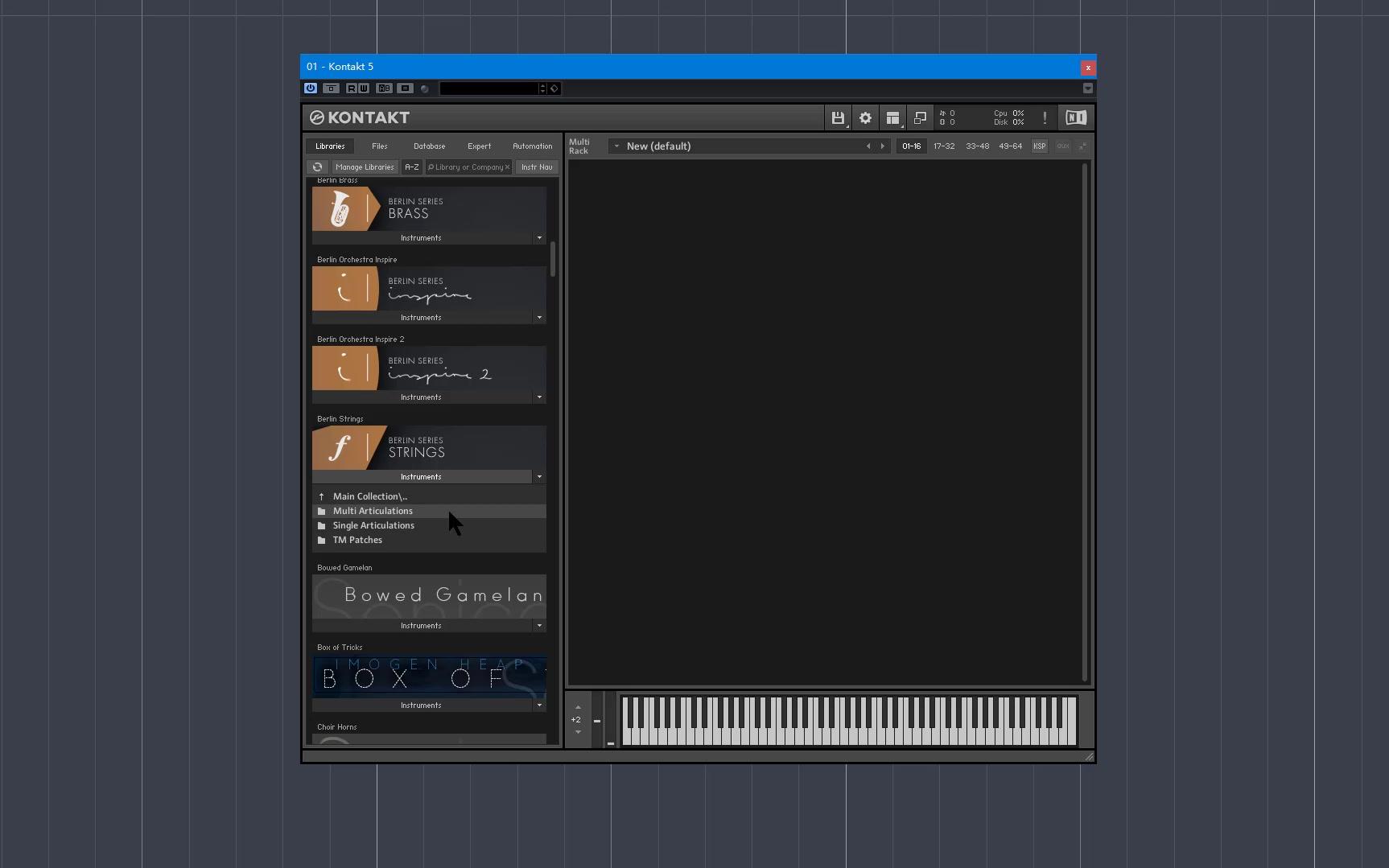Click the keyboard octave down arrow
Image resolution: width=1389 pixels, height=868 pixels.
point(578,732)
